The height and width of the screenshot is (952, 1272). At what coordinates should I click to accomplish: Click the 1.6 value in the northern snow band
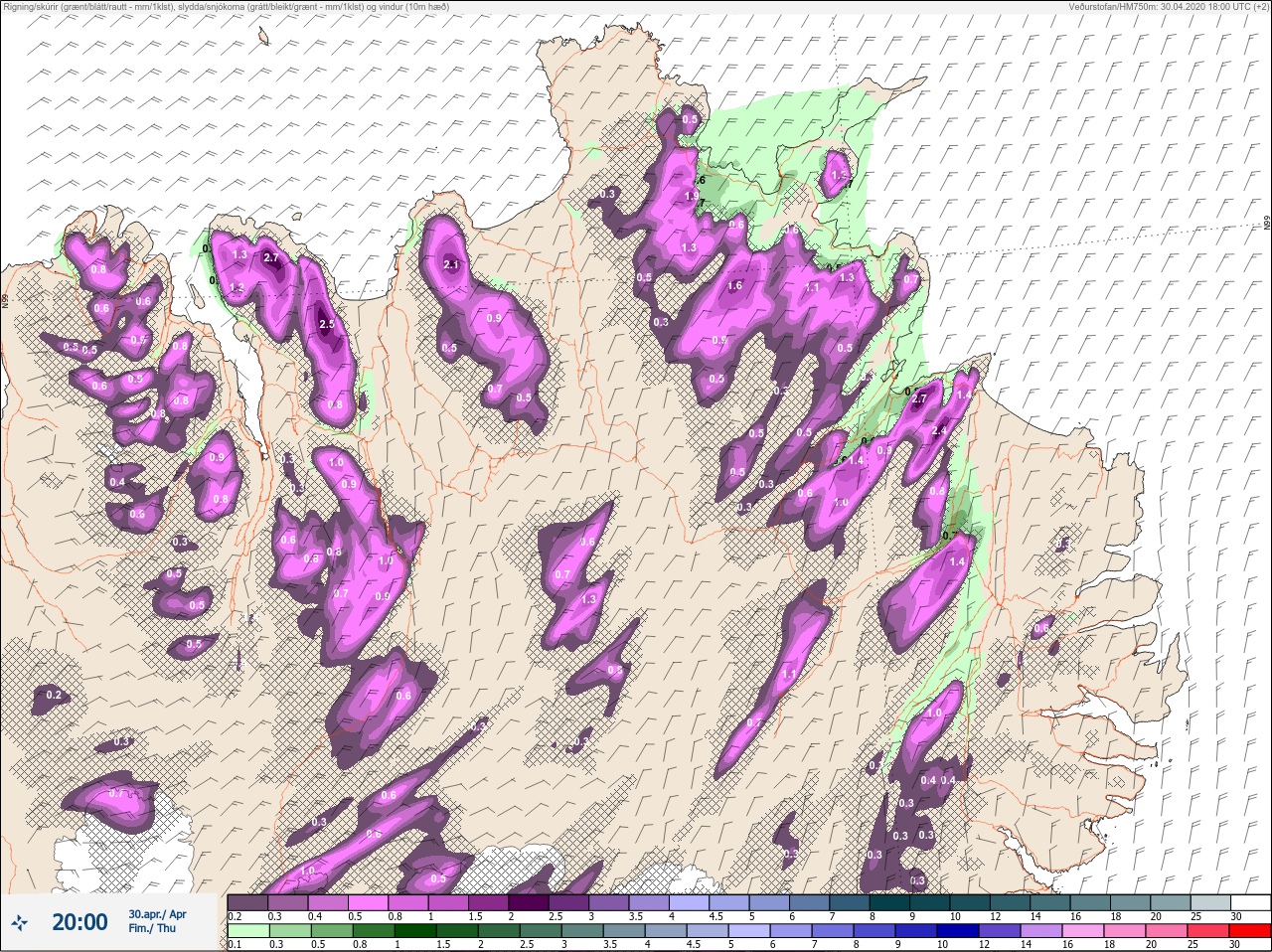point(734,285)
